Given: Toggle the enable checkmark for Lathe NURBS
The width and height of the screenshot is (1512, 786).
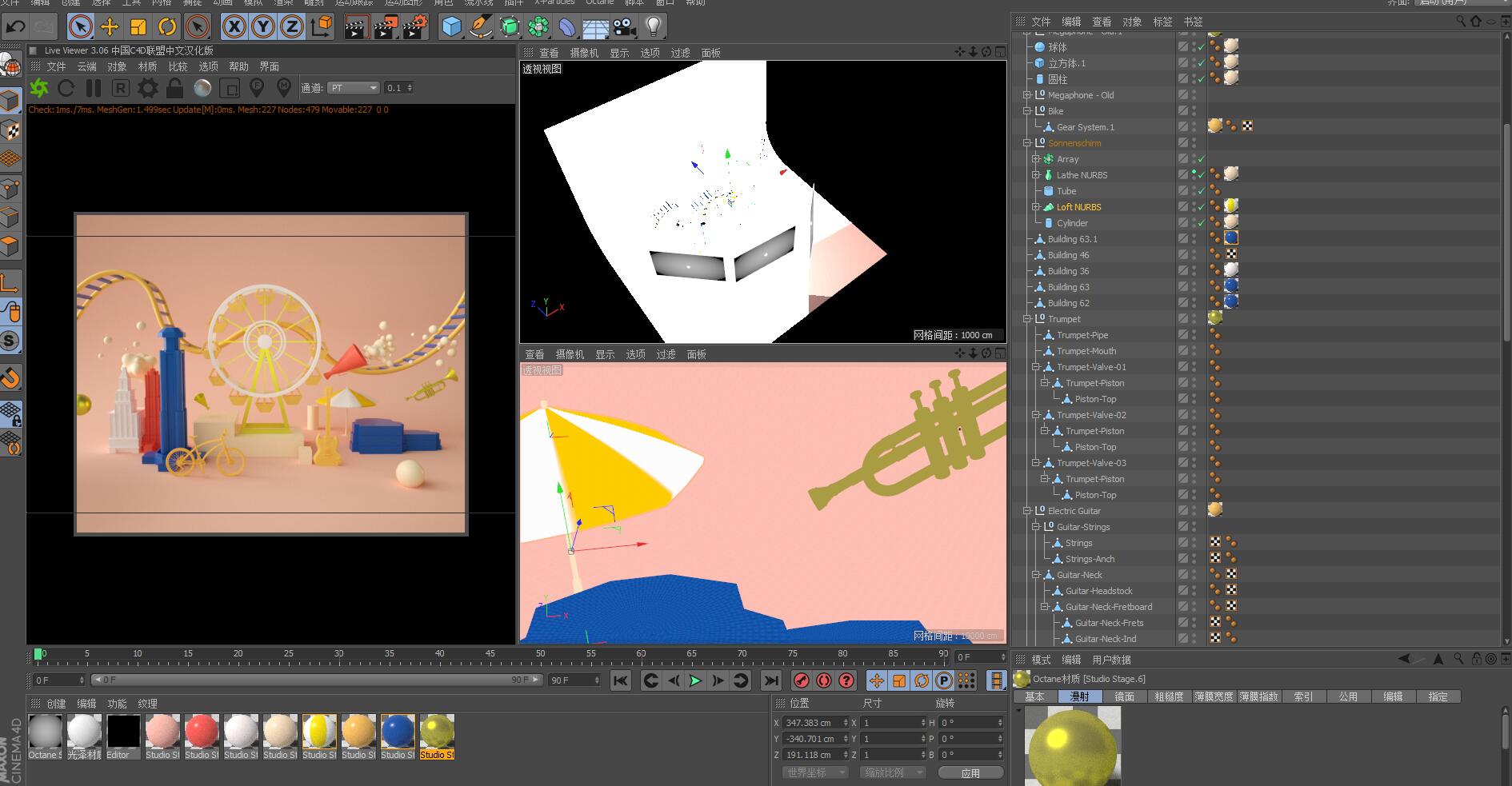Looking at the screenshot, I should click(x=1201, y=175).
